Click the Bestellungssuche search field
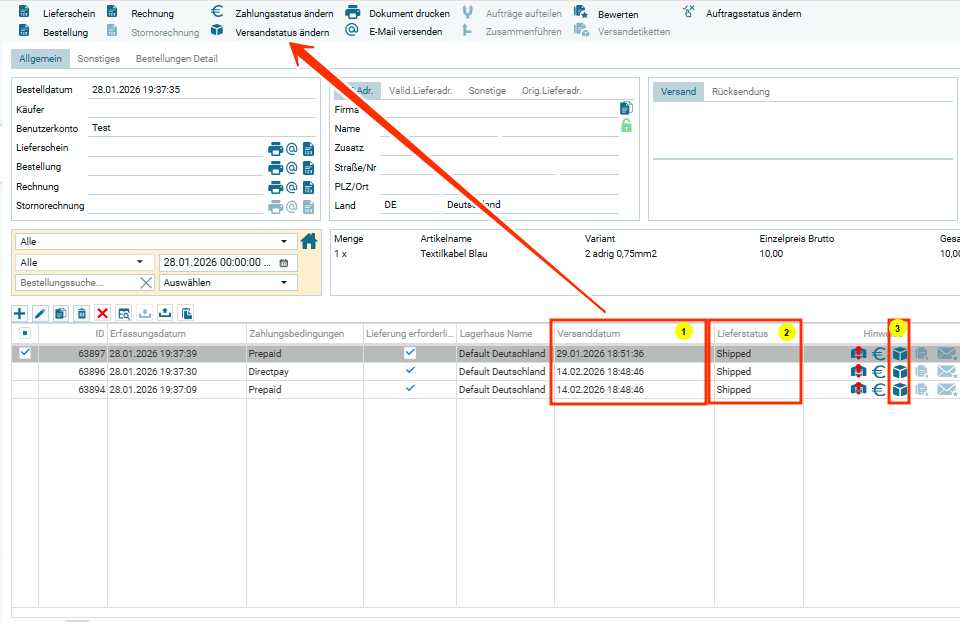This screenshot has height=622, width=960. point(75,283)
